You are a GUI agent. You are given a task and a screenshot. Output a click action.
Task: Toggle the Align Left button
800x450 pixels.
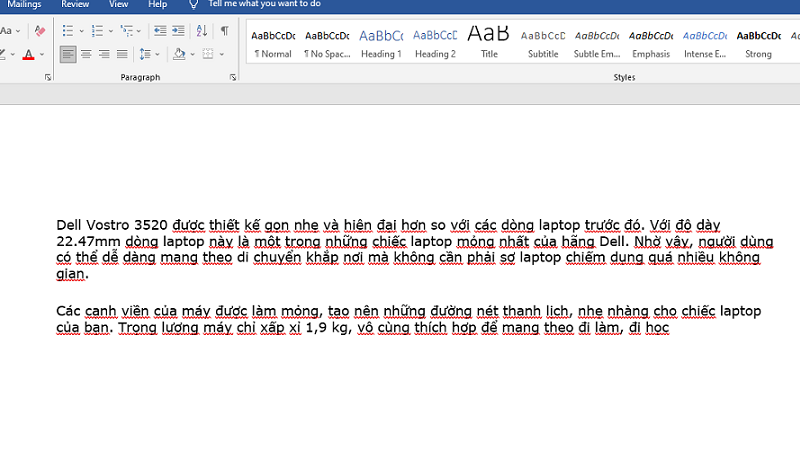pos(67,54)
